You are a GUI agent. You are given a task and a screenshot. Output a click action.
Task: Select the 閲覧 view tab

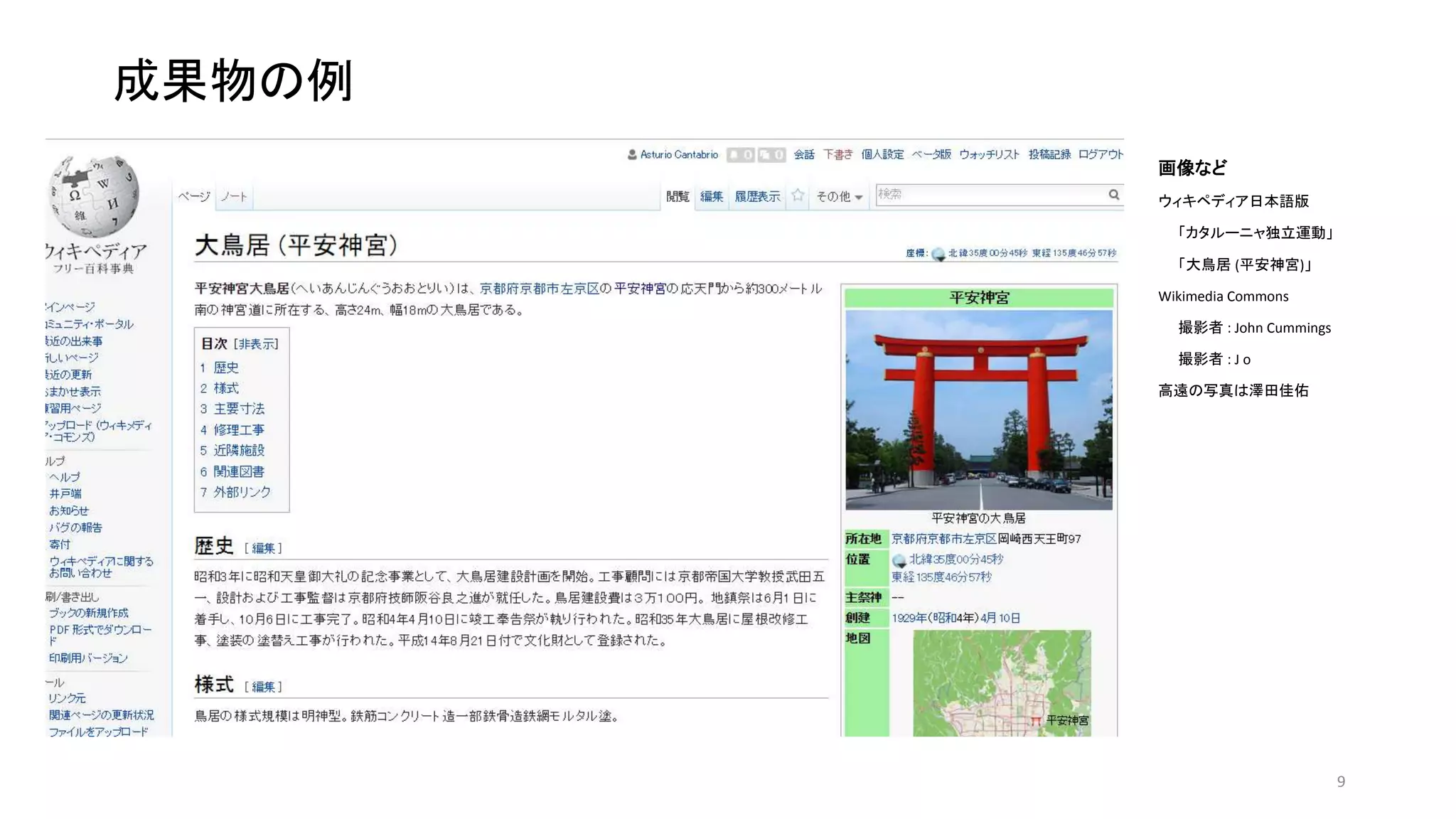point(678,196)
